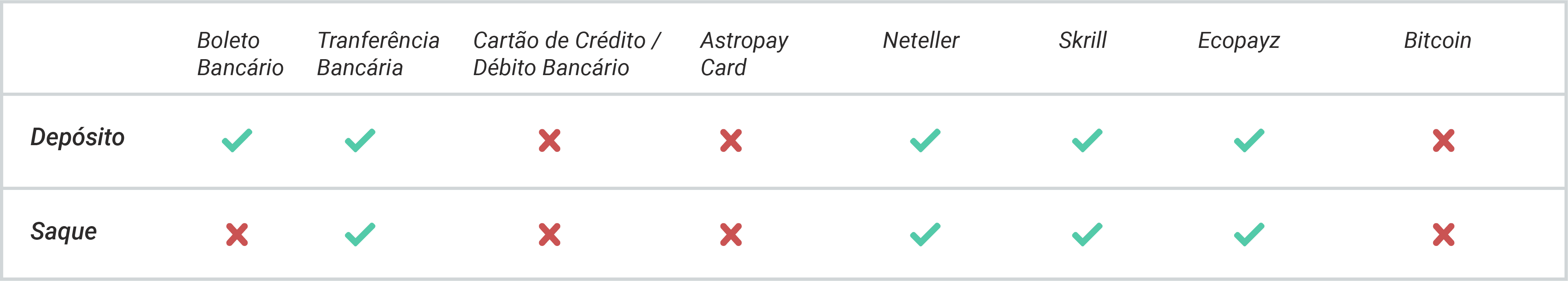Viewport: 1568px width, 281px height.
Task: Click the Astropay Card Saque red X
Action: coord(731,235)
